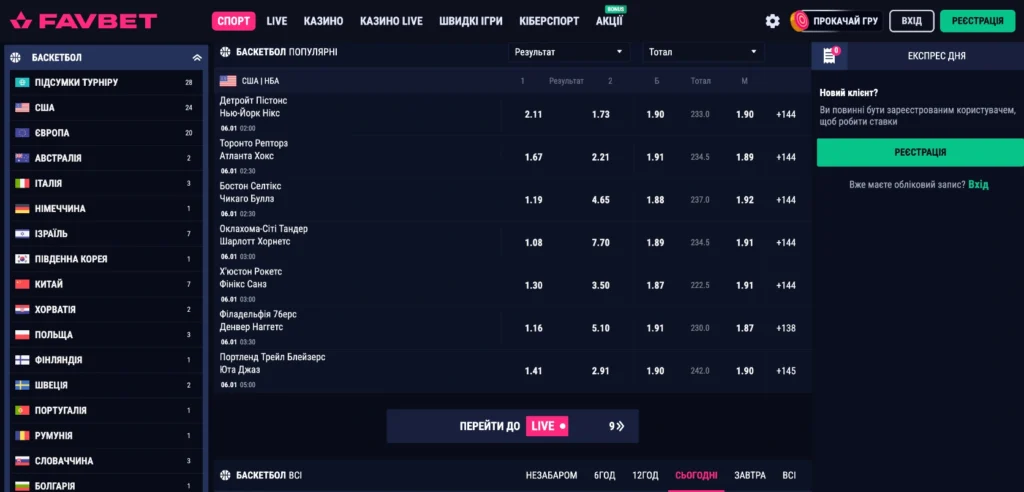Image resolution: width=1024 pixels, height=492 pixels.
Task: Switch to the КАЗИНО LIVE tab
Action: tap(391, 21)
